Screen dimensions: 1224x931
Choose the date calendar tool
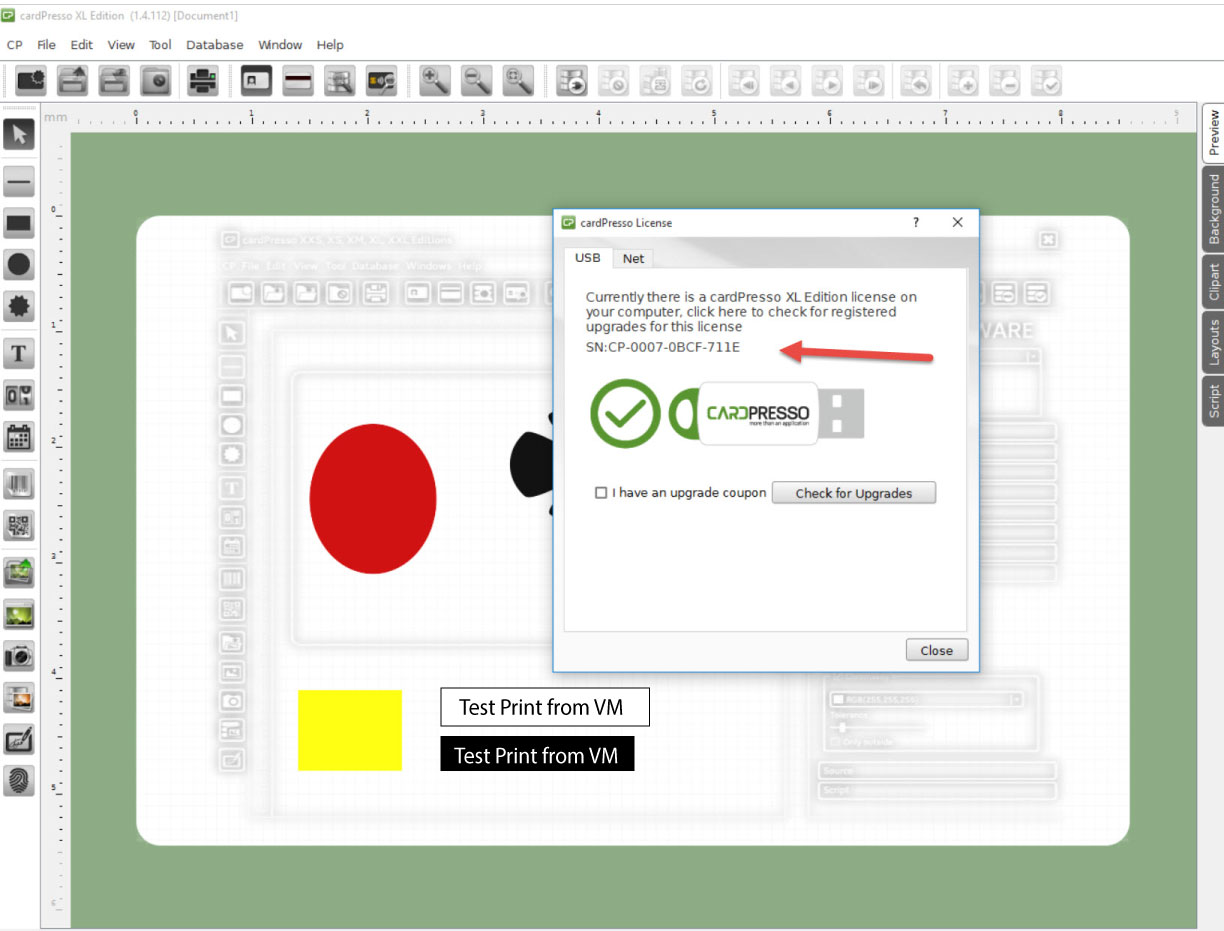(x=19, y=437)
